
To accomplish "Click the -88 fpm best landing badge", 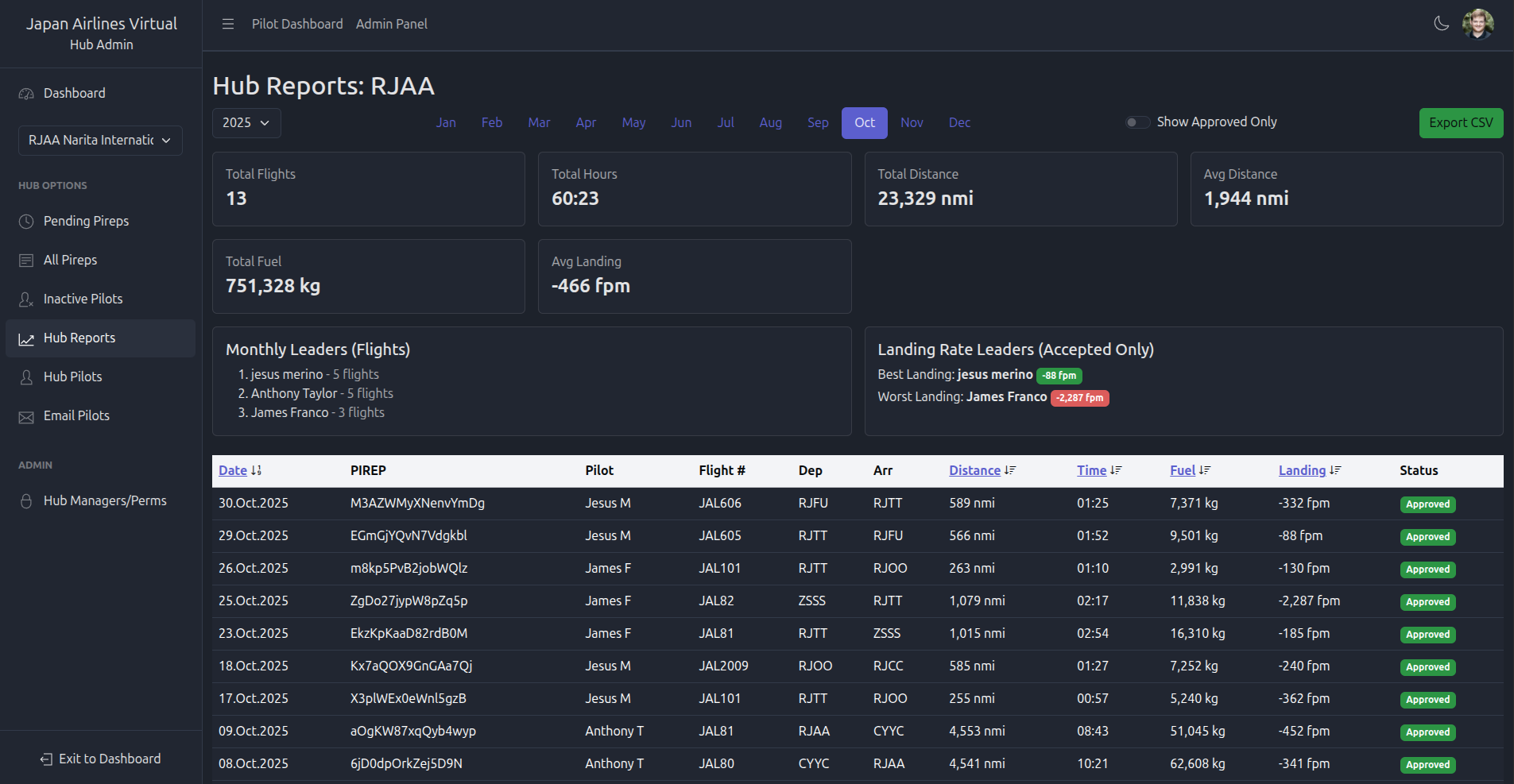I will click(x=1059, y=376).
